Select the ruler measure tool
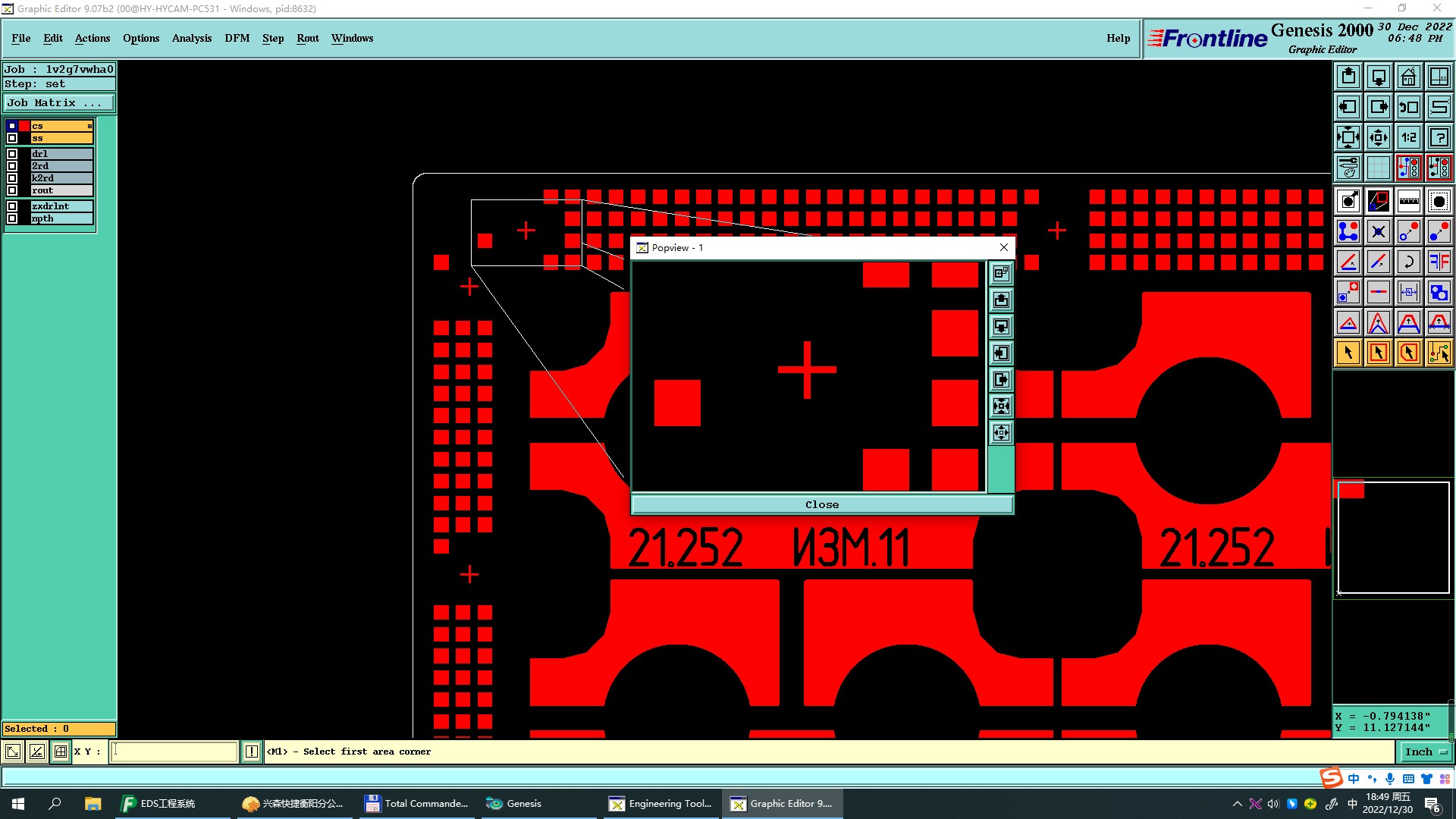Viewport: 1456px width, 819px height. 1408,201
